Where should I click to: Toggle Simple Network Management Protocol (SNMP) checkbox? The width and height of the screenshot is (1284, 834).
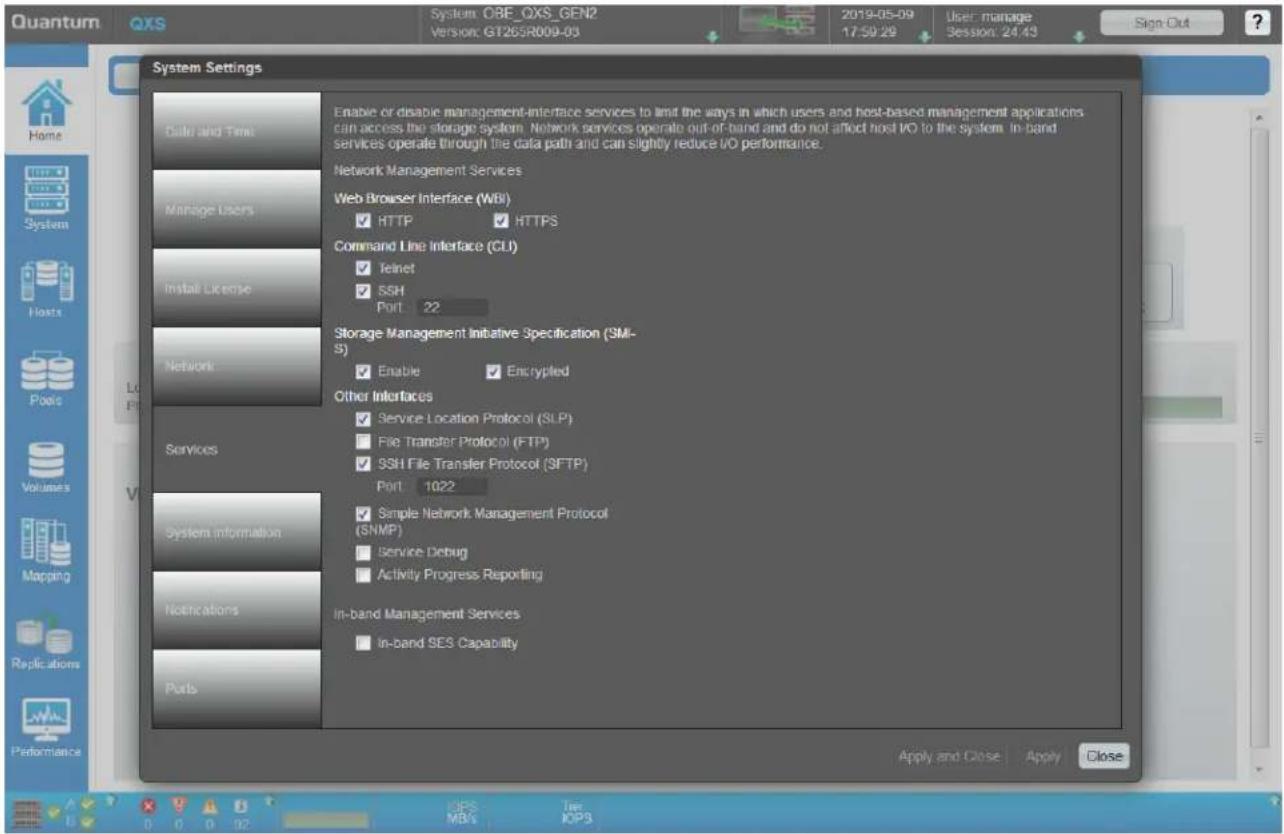click(364, 513)
